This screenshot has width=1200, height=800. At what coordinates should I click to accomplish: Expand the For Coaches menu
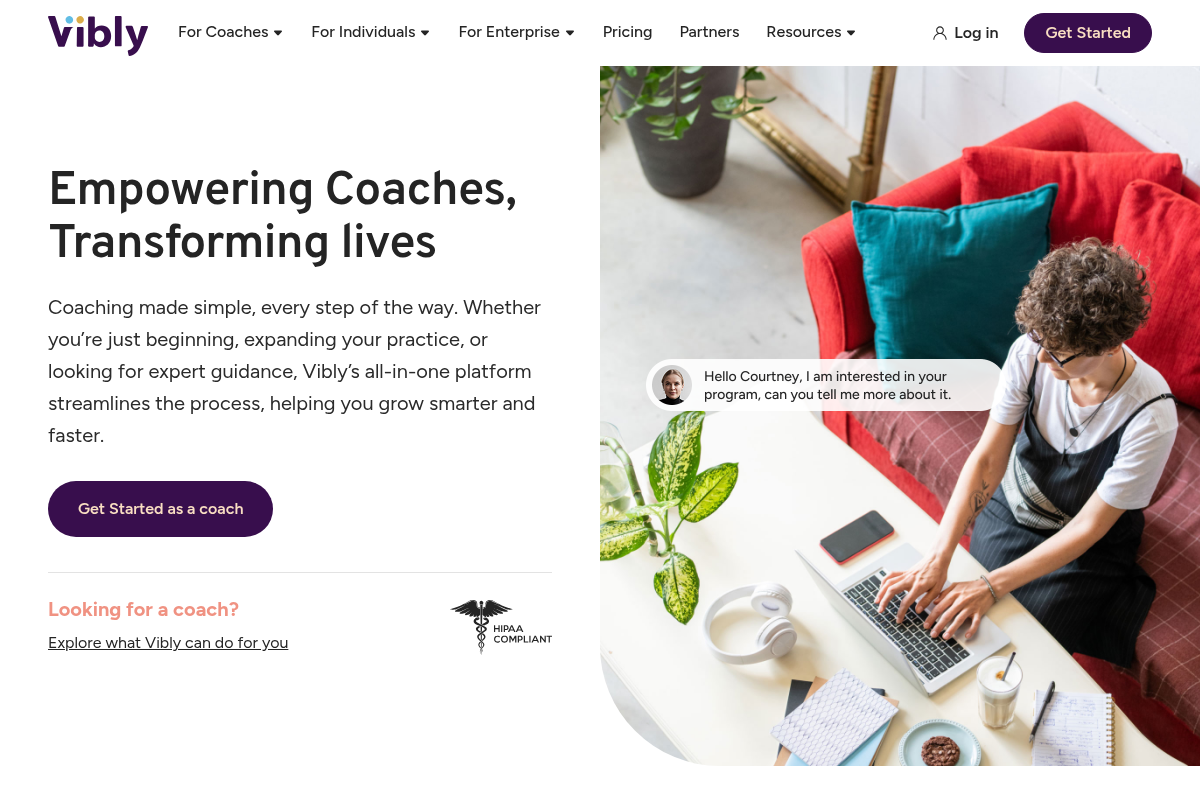tap(223, 32)
